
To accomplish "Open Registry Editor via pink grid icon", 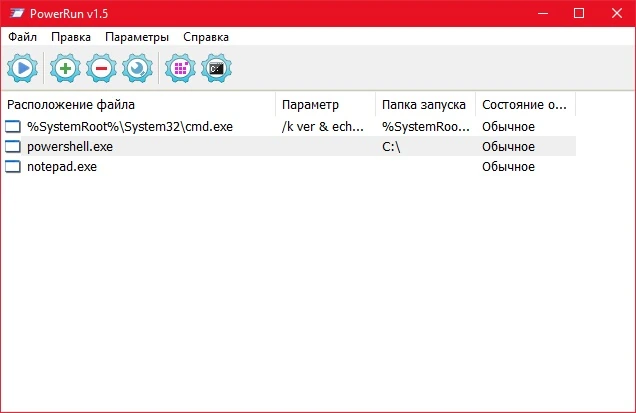I will 180,68.
